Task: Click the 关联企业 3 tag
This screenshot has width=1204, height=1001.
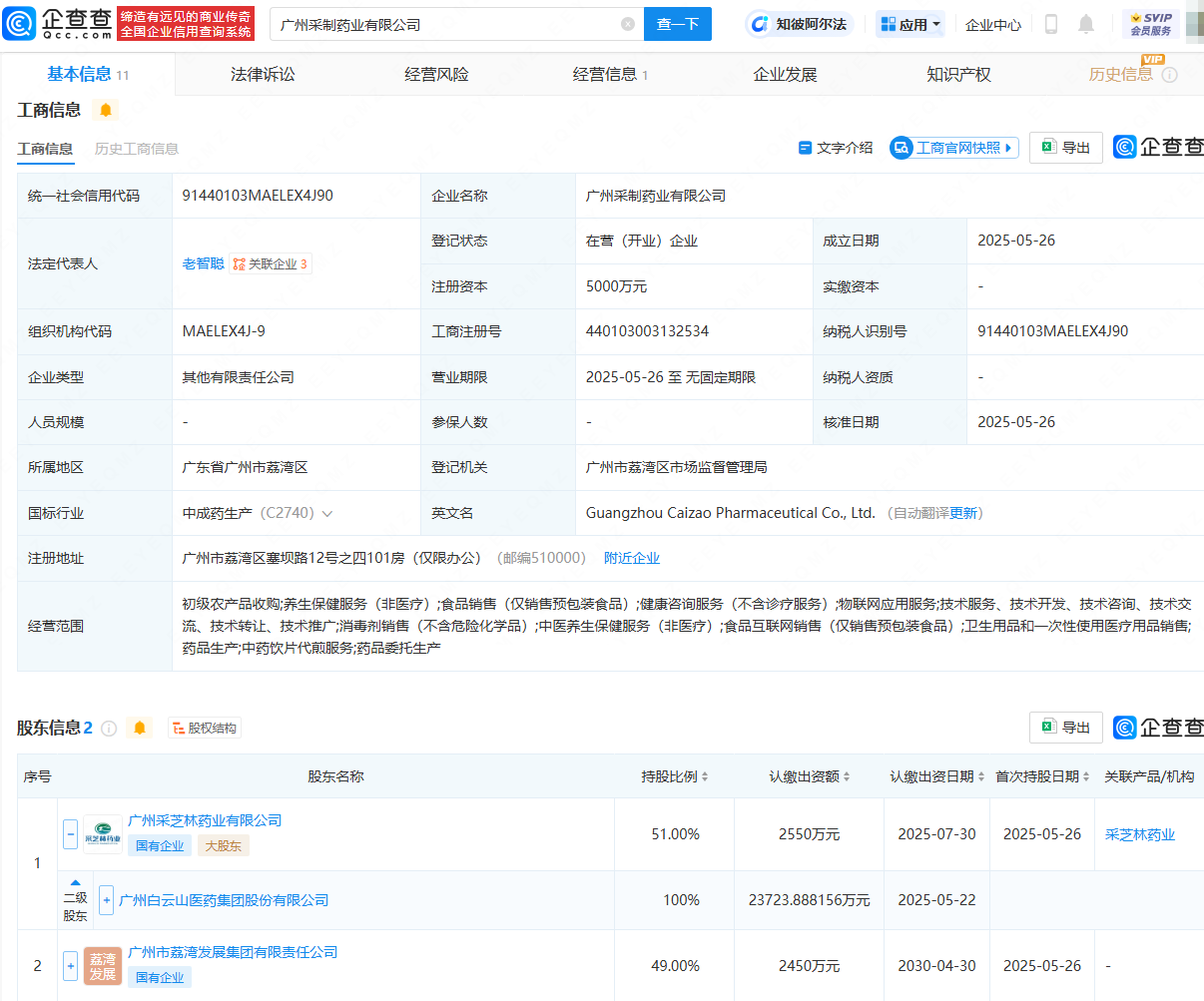Action: (x=271, y=263)
